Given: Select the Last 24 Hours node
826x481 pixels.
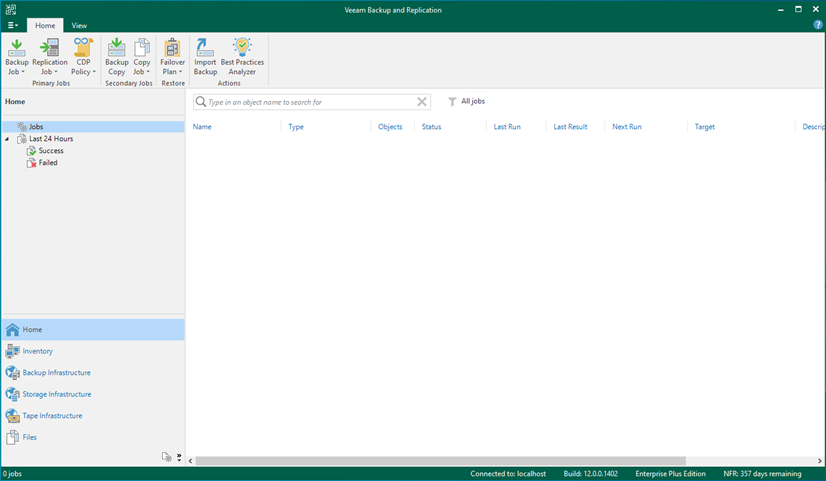Looking at the screenshot, I should 51,139.
